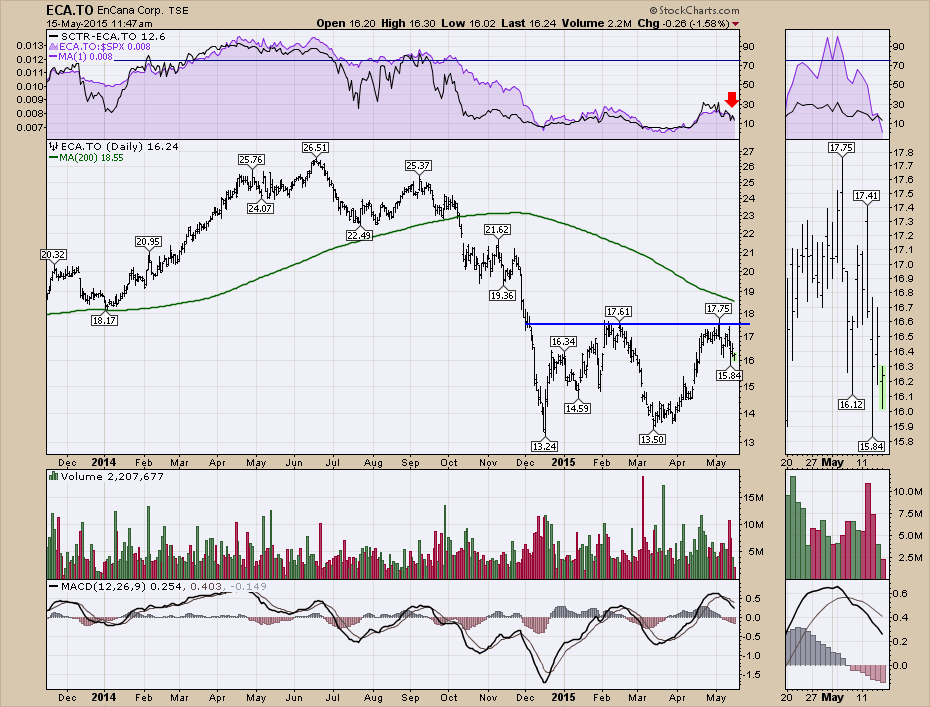Viewport: 930px width, 707px height.
Task: Click the 22.49 low price label
Action: [359, 235]
